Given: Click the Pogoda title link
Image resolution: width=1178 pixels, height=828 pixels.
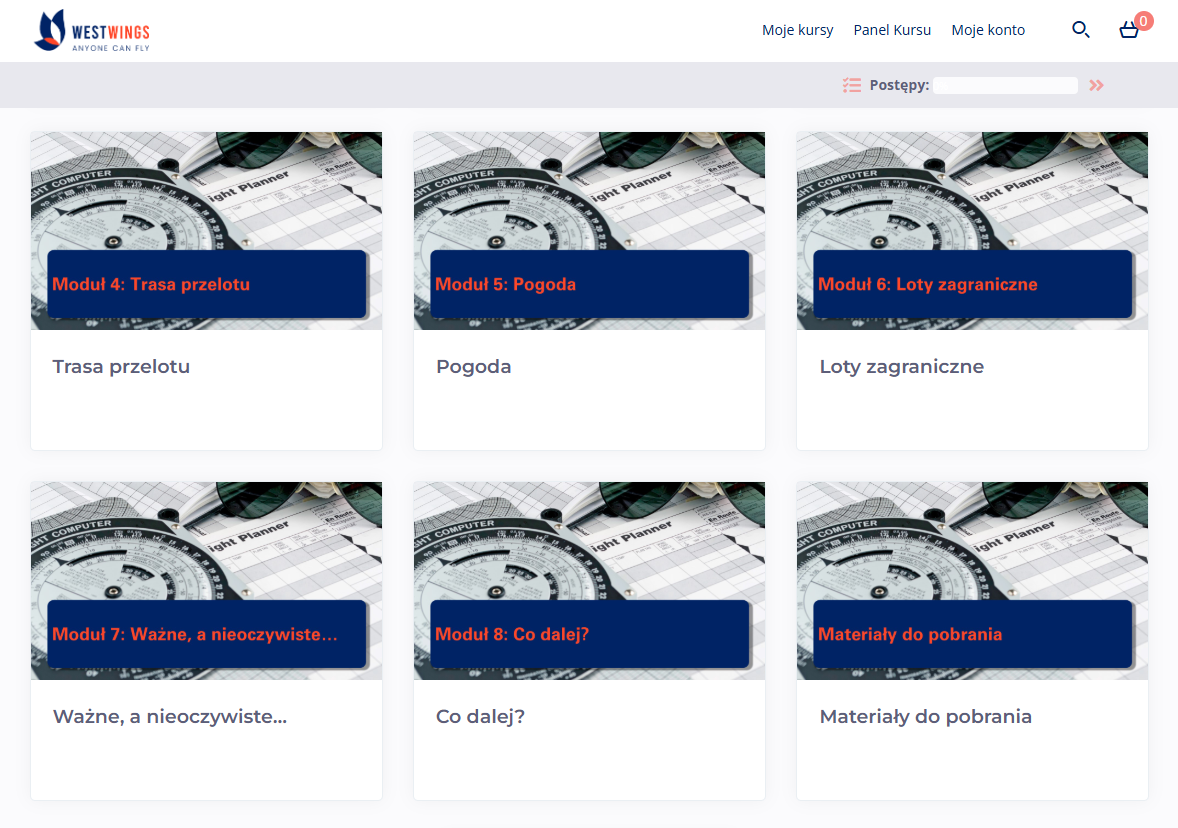Looking at the screenshot, I should tap(473, 367).
